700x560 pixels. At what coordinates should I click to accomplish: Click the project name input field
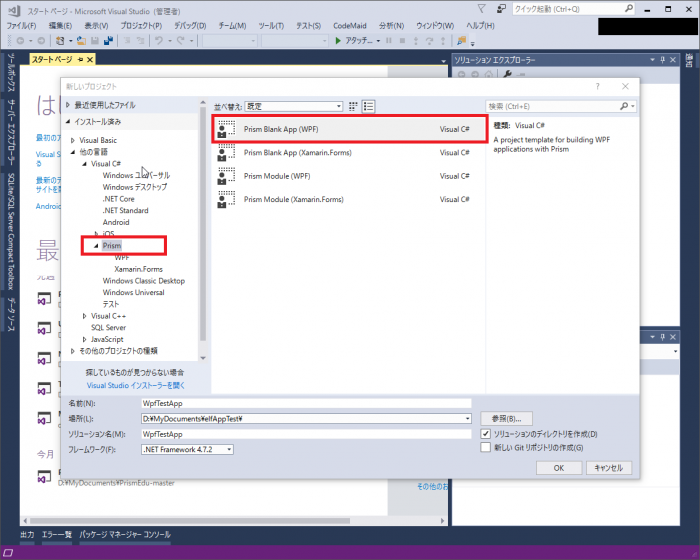(x=305, y=402)
